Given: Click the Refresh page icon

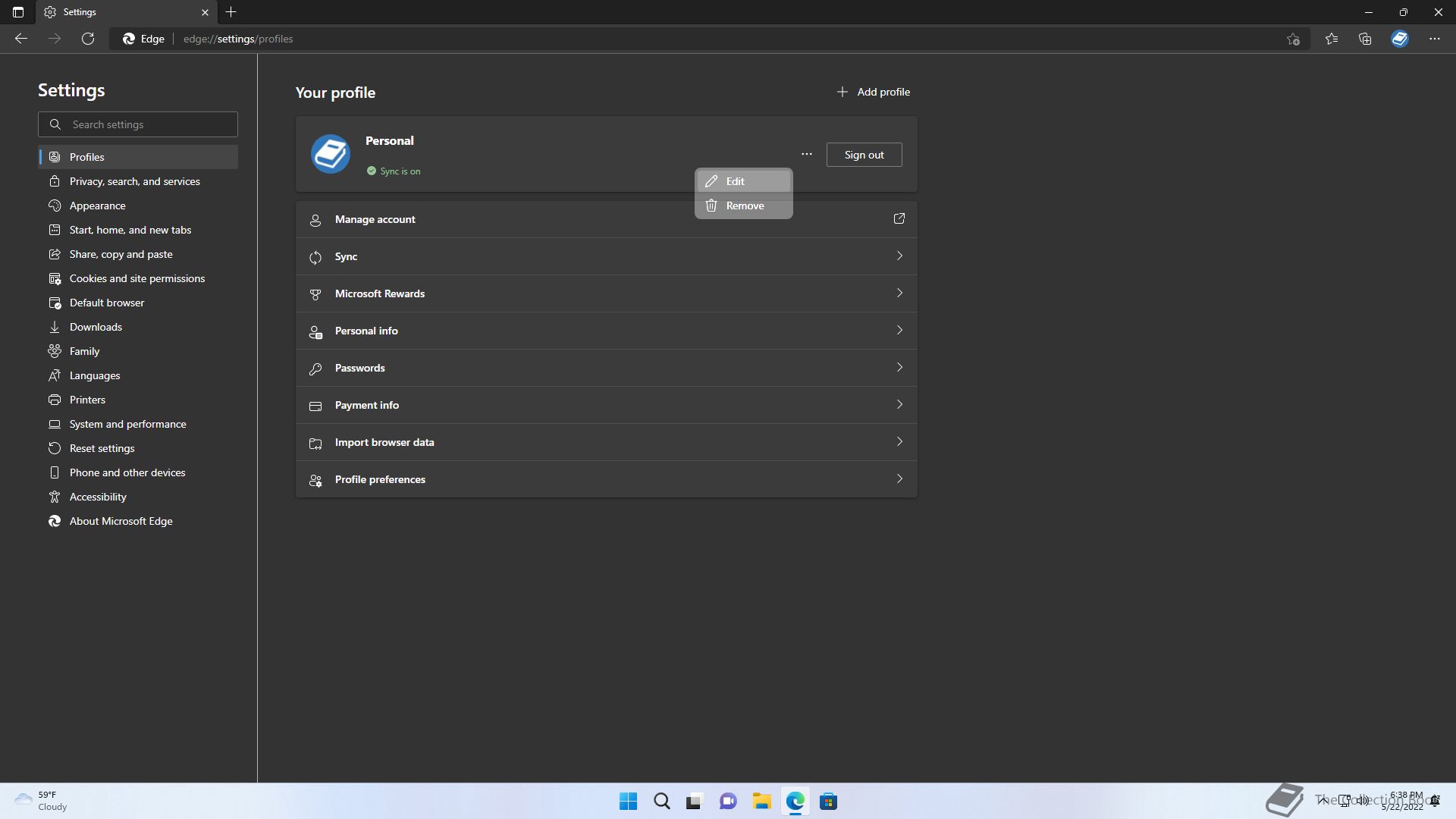Looking at the screenshot, I should tap(88, 39).
